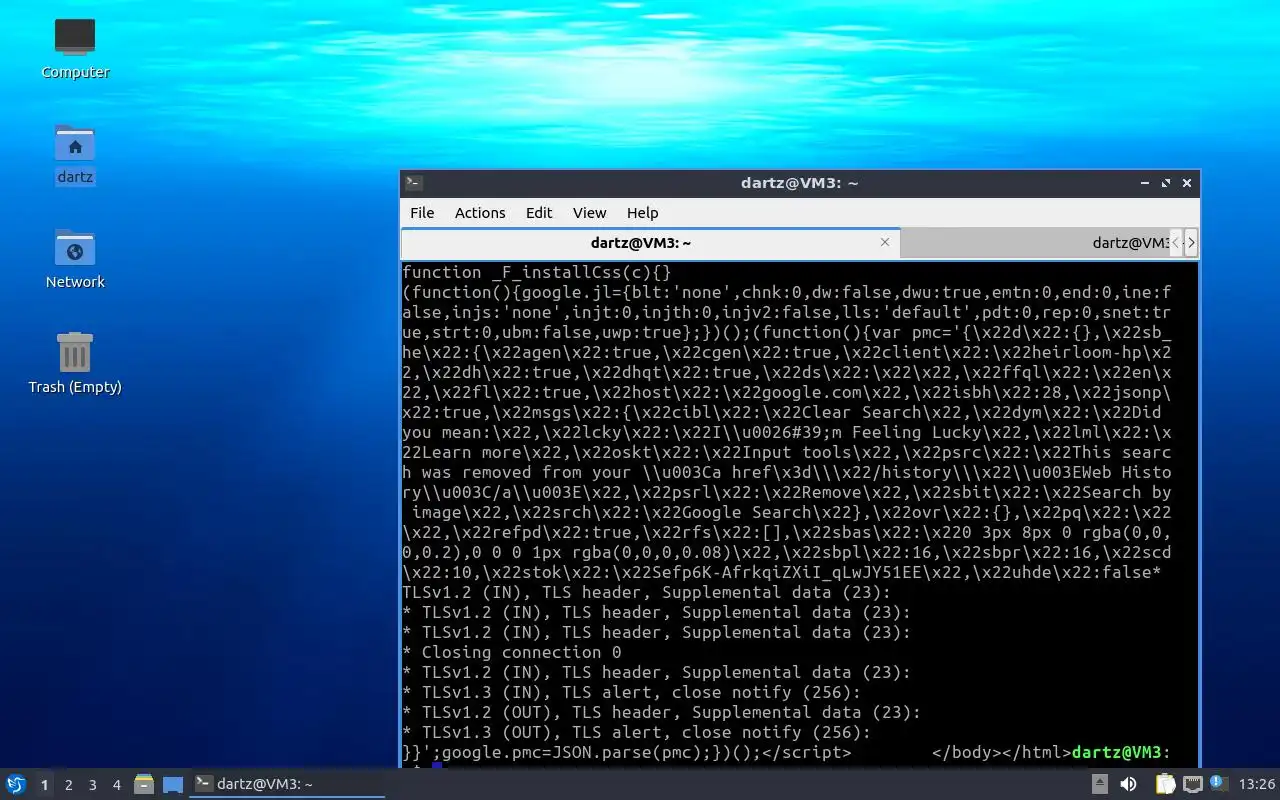Open the removable media eject tray icon
Image resolution: width=1280 pixels, height=800 pixels.
pyautogui.click(x=1100, y=784)
